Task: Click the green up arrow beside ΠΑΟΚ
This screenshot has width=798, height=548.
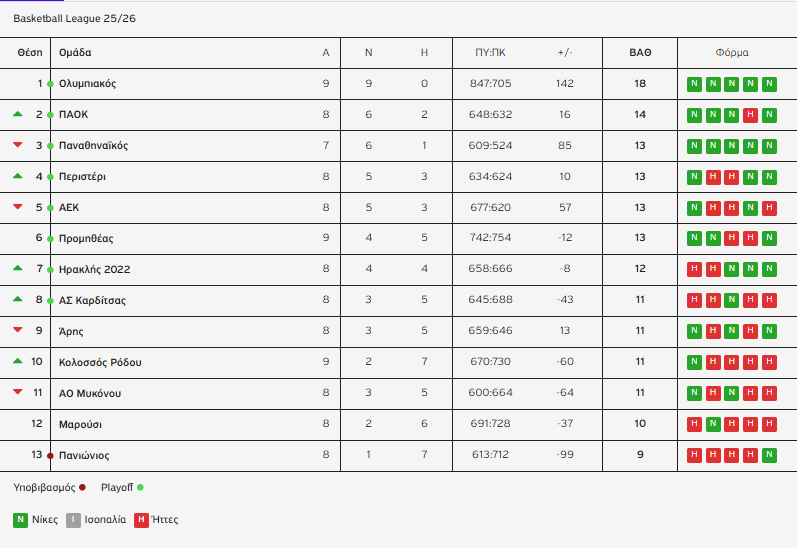Action: tap(17, 114)
